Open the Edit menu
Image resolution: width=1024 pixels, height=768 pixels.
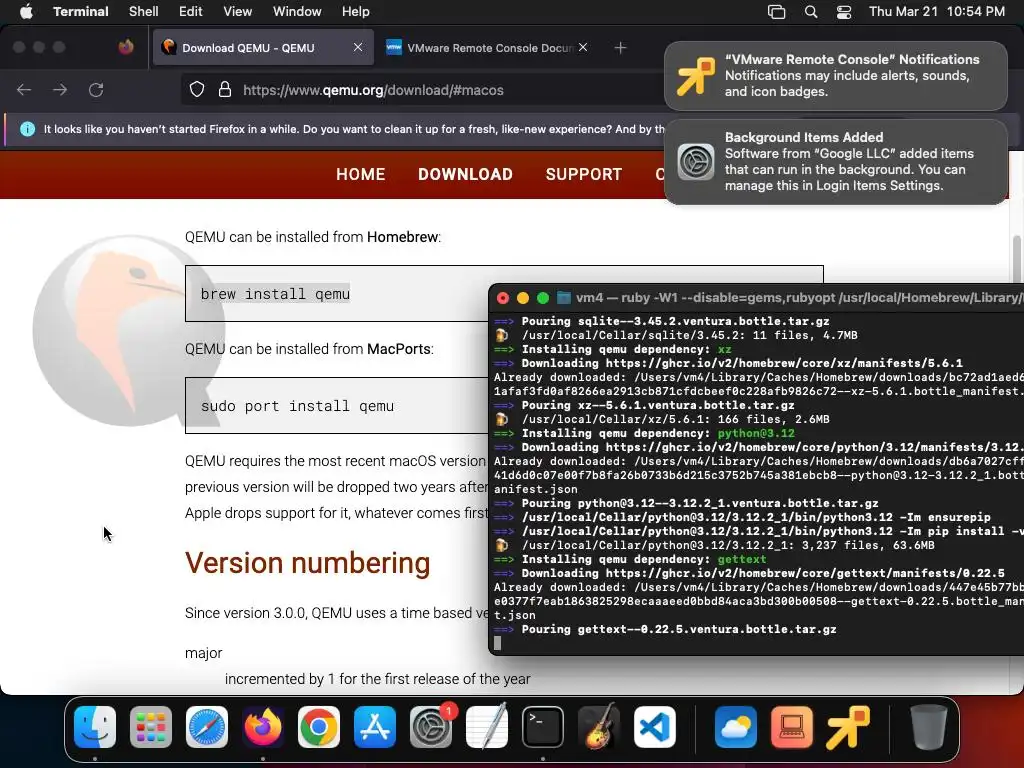coord(191,12)
